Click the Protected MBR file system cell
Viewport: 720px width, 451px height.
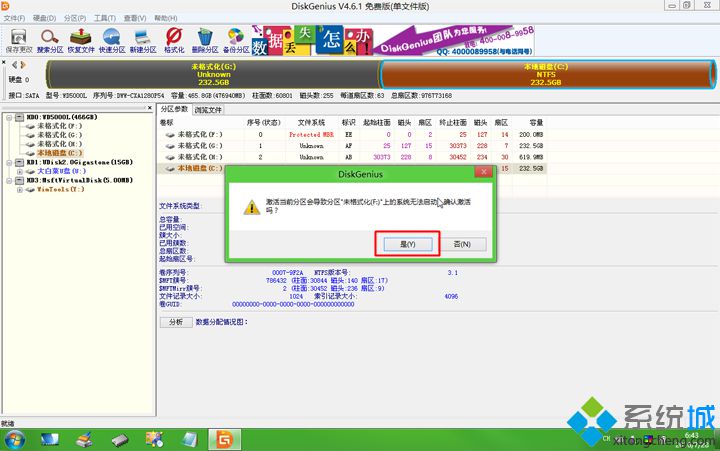tap(311, 135)
